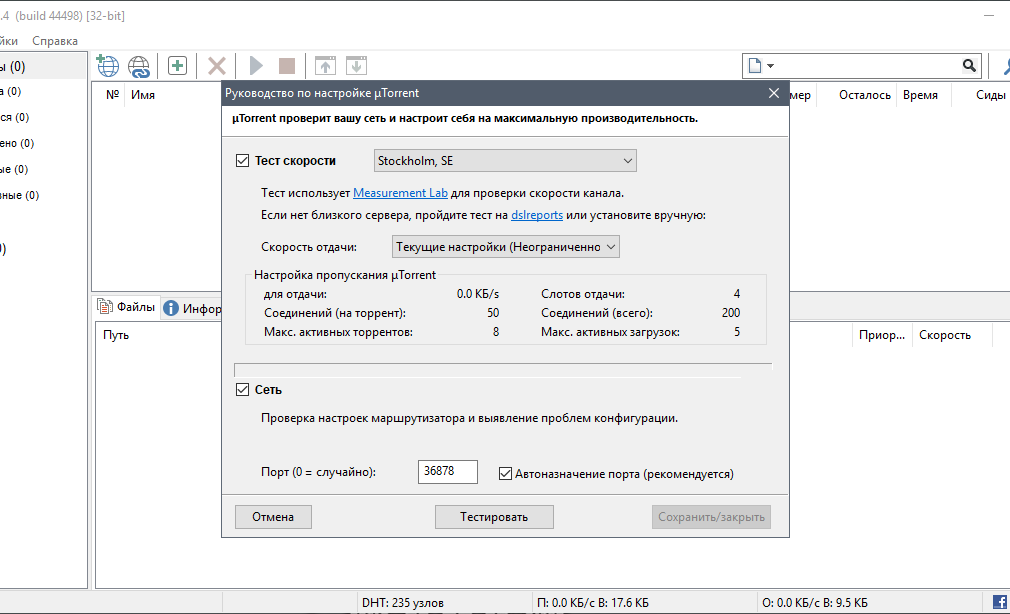Click the search magnifier icon in toolbar
1010x614 pixels.
[969, 65]
